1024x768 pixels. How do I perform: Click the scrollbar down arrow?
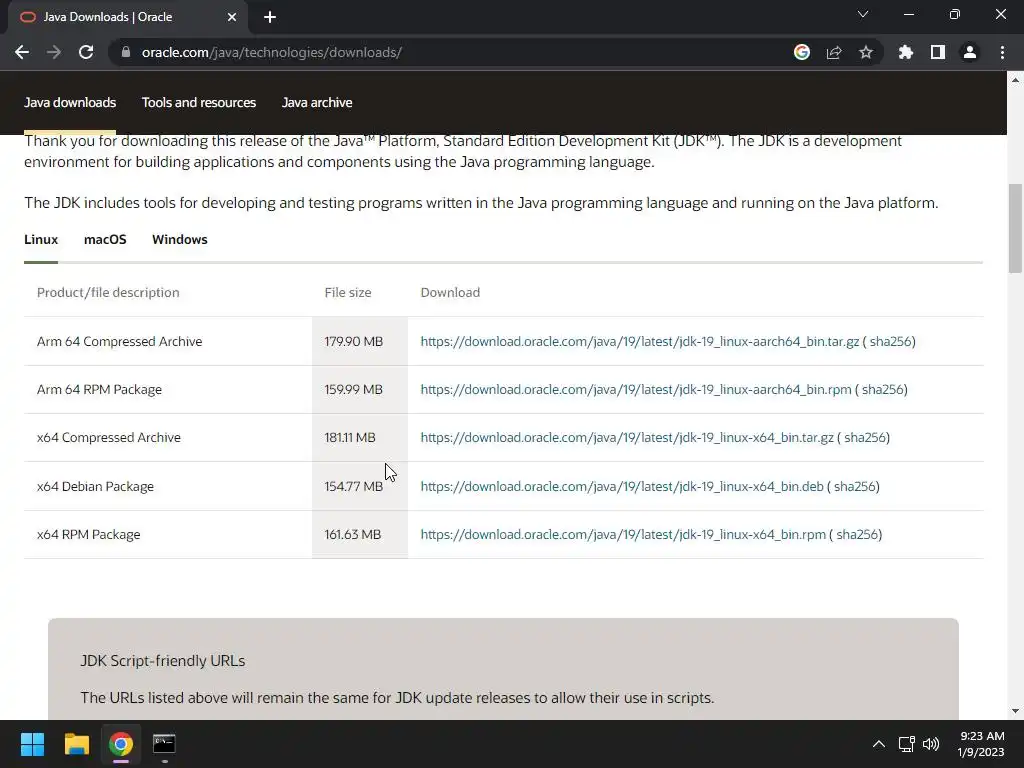(1015, 711)
